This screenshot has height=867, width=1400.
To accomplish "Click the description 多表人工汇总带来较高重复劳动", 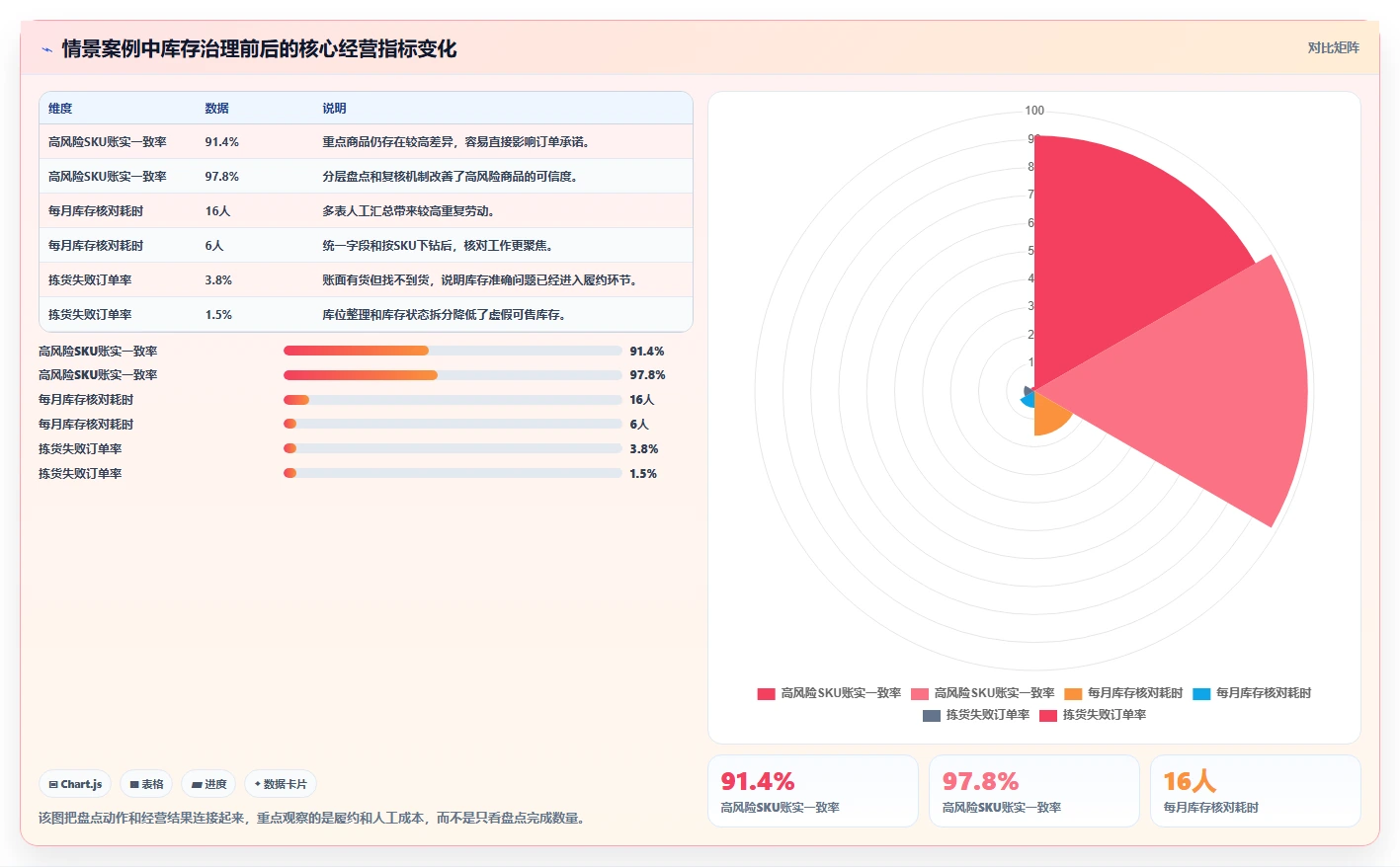I will (408, 211).
